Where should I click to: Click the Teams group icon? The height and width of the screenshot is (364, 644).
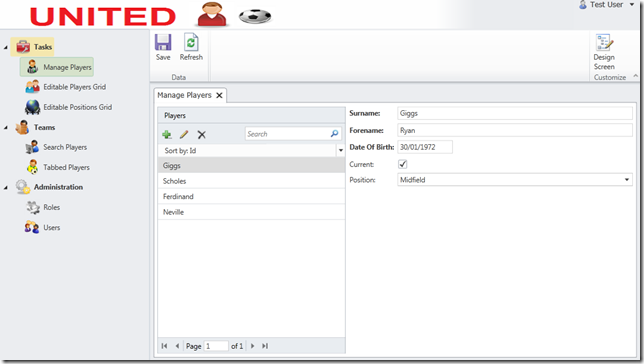pyautogui.click(x=23, y=127)
